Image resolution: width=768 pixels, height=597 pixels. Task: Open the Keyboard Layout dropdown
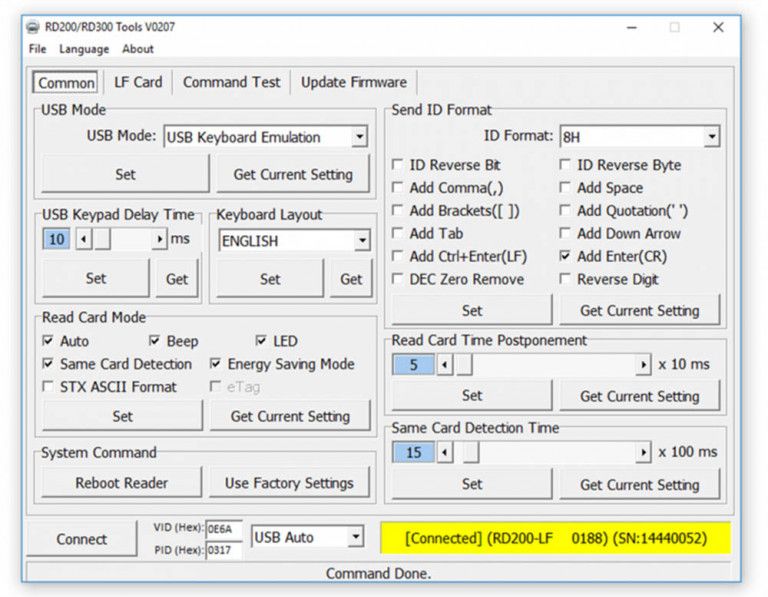tap(361, 241)
